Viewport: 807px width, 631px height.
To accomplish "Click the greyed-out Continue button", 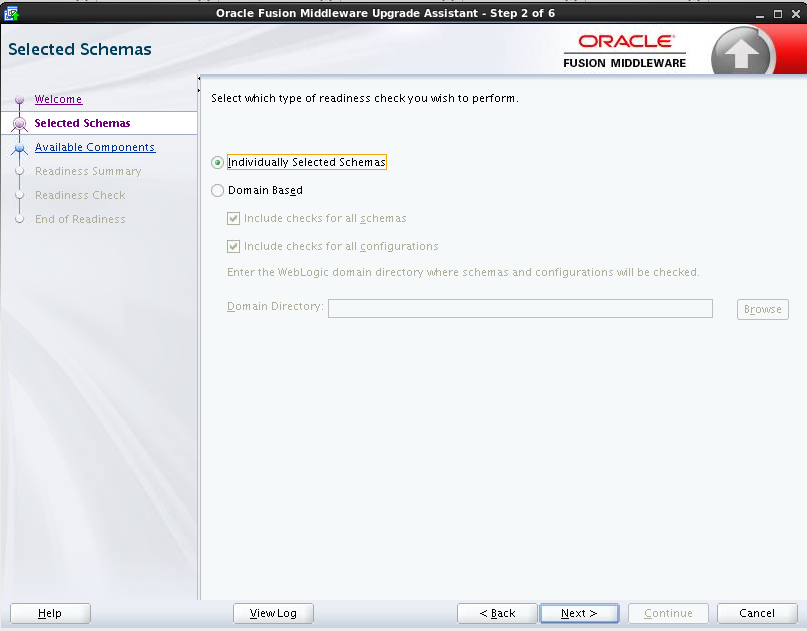I will pos(668,613).
